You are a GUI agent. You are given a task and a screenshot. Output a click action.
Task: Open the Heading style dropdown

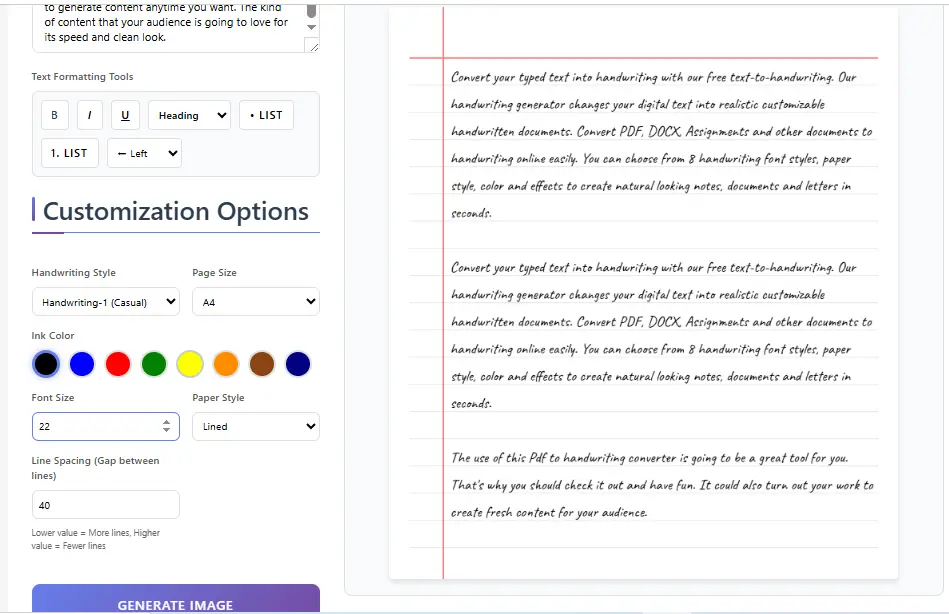point(189,115)
